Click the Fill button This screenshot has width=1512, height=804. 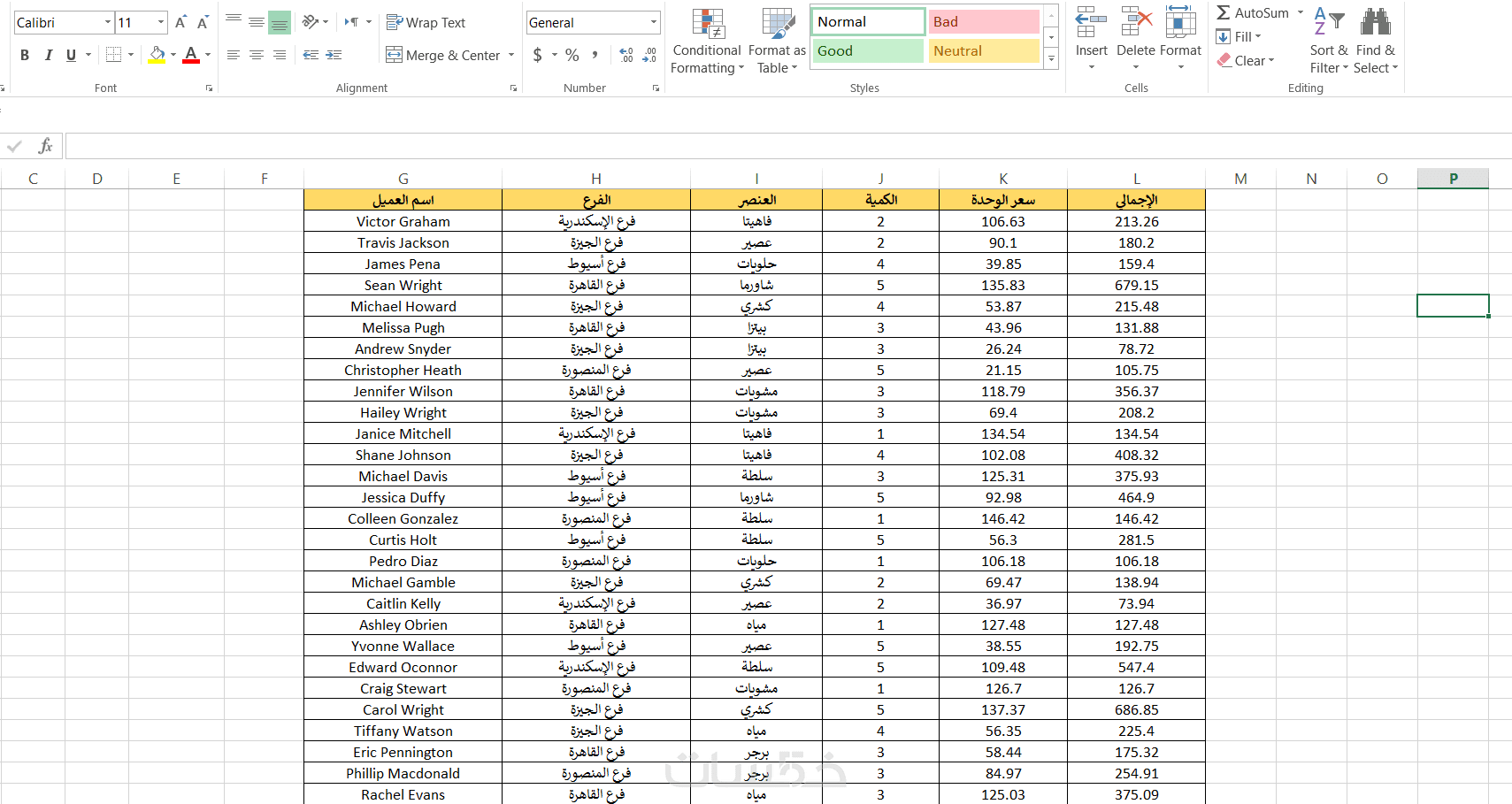(1238, 37)
